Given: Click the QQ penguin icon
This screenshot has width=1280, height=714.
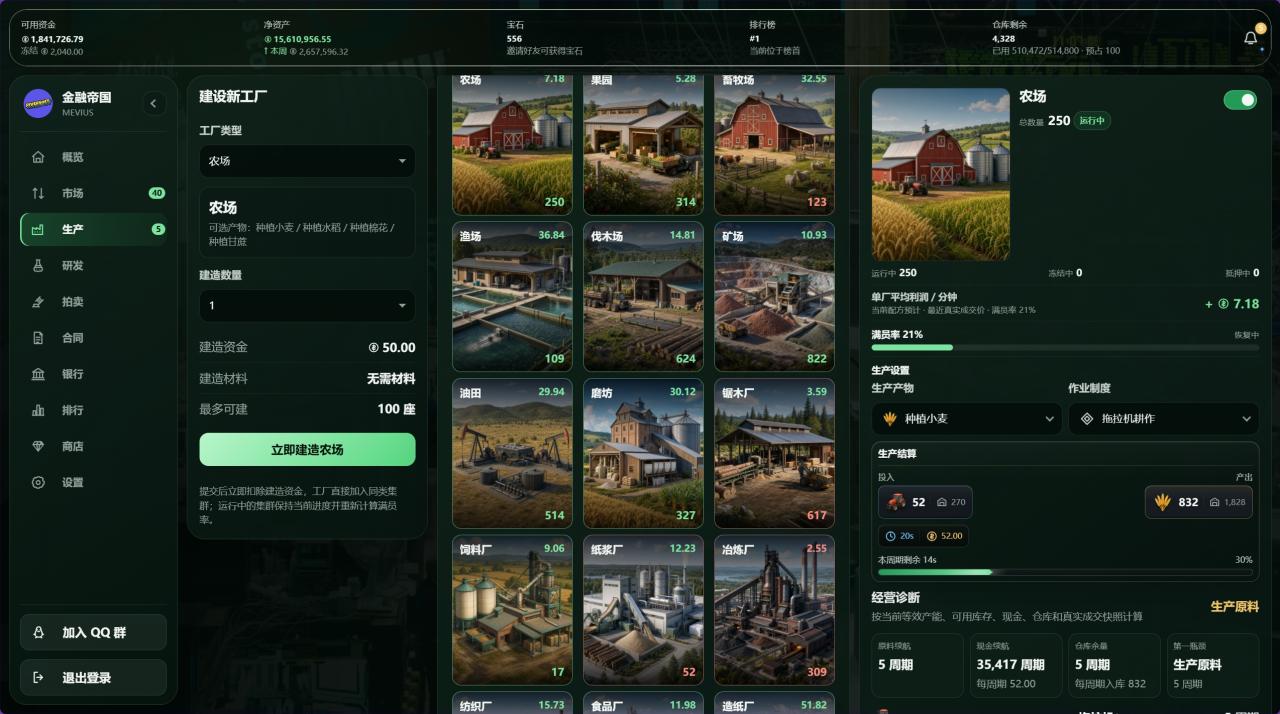Looking at the screenshot, I should tap(39, 633).
